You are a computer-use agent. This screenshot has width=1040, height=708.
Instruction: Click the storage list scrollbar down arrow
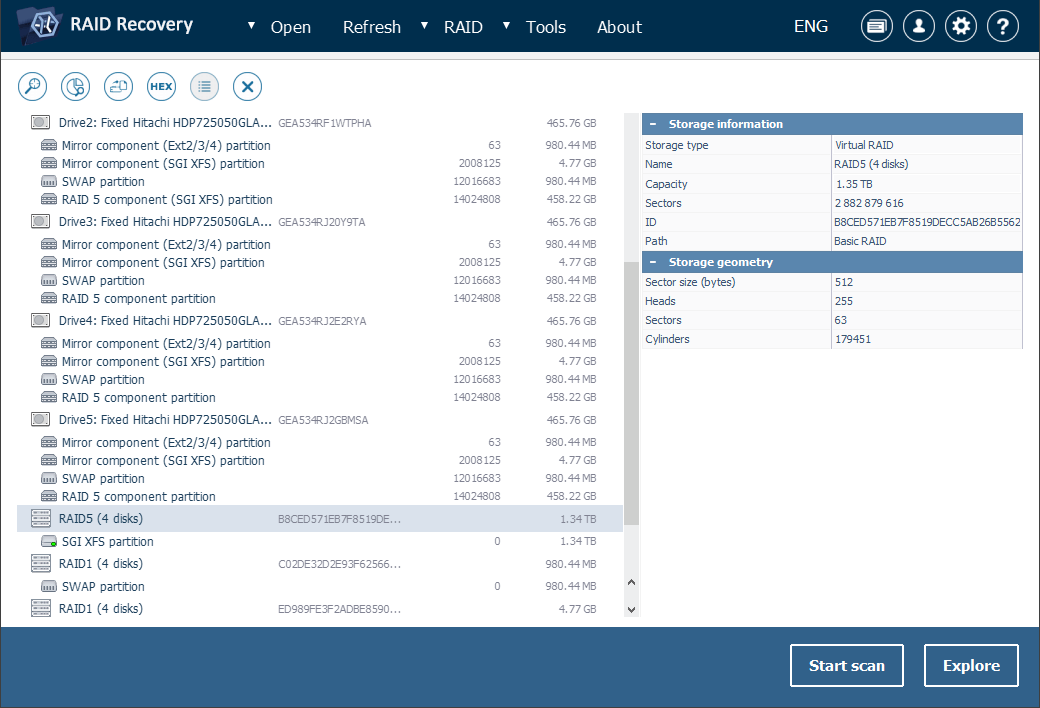tap(631, 609)
